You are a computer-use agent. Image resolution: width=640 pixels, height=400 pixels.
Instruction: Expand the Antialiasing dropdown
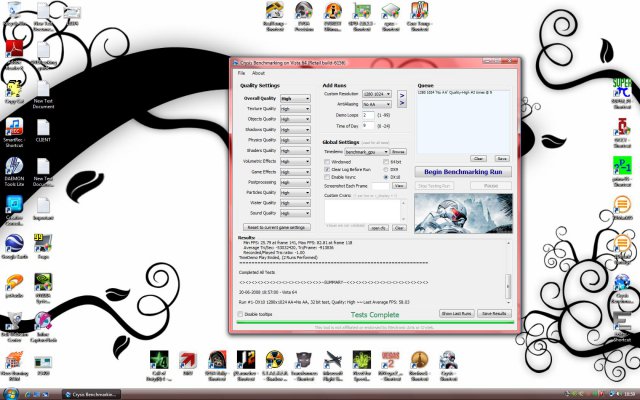377,104
